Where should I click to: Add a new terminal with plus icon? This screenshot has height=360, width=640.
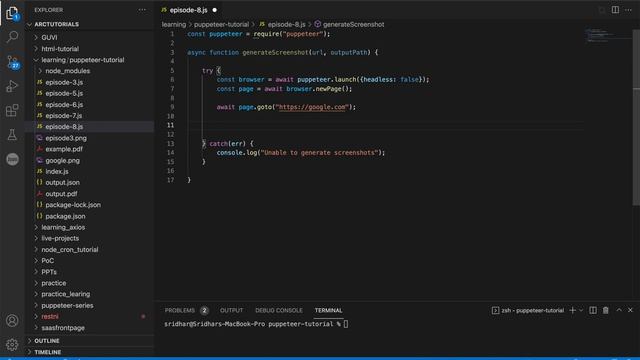click(572, 311)
